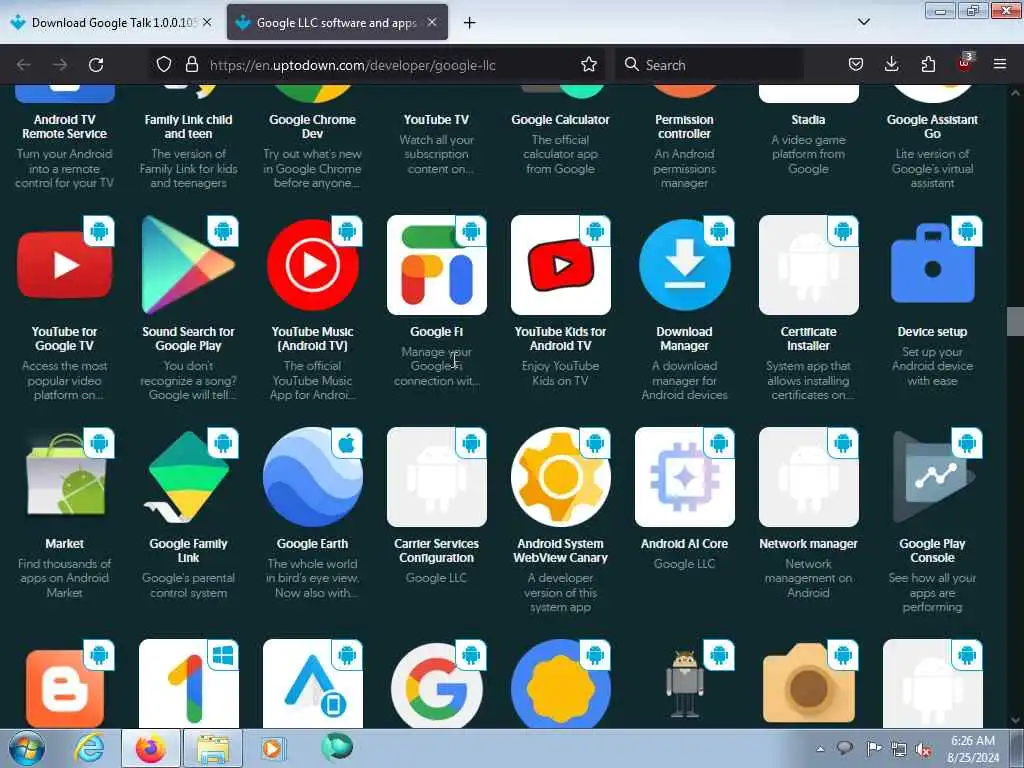Select the Google LLC software tab
The width and height of the screenshot is (1024, 768).
(336, 23)
